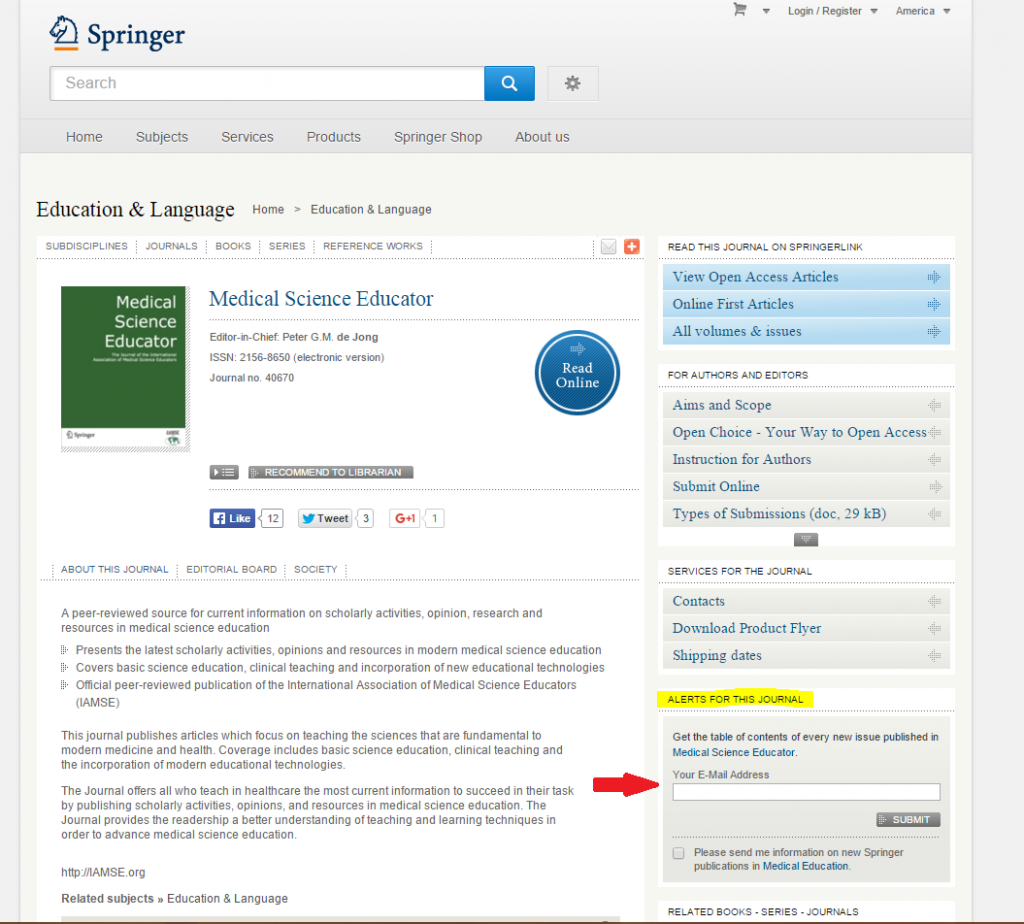Click the Medical Science Educator cover thumbnail
The height and width of the screenshot is (924, 1024).
pyautogui.click(x=125, y=368)
